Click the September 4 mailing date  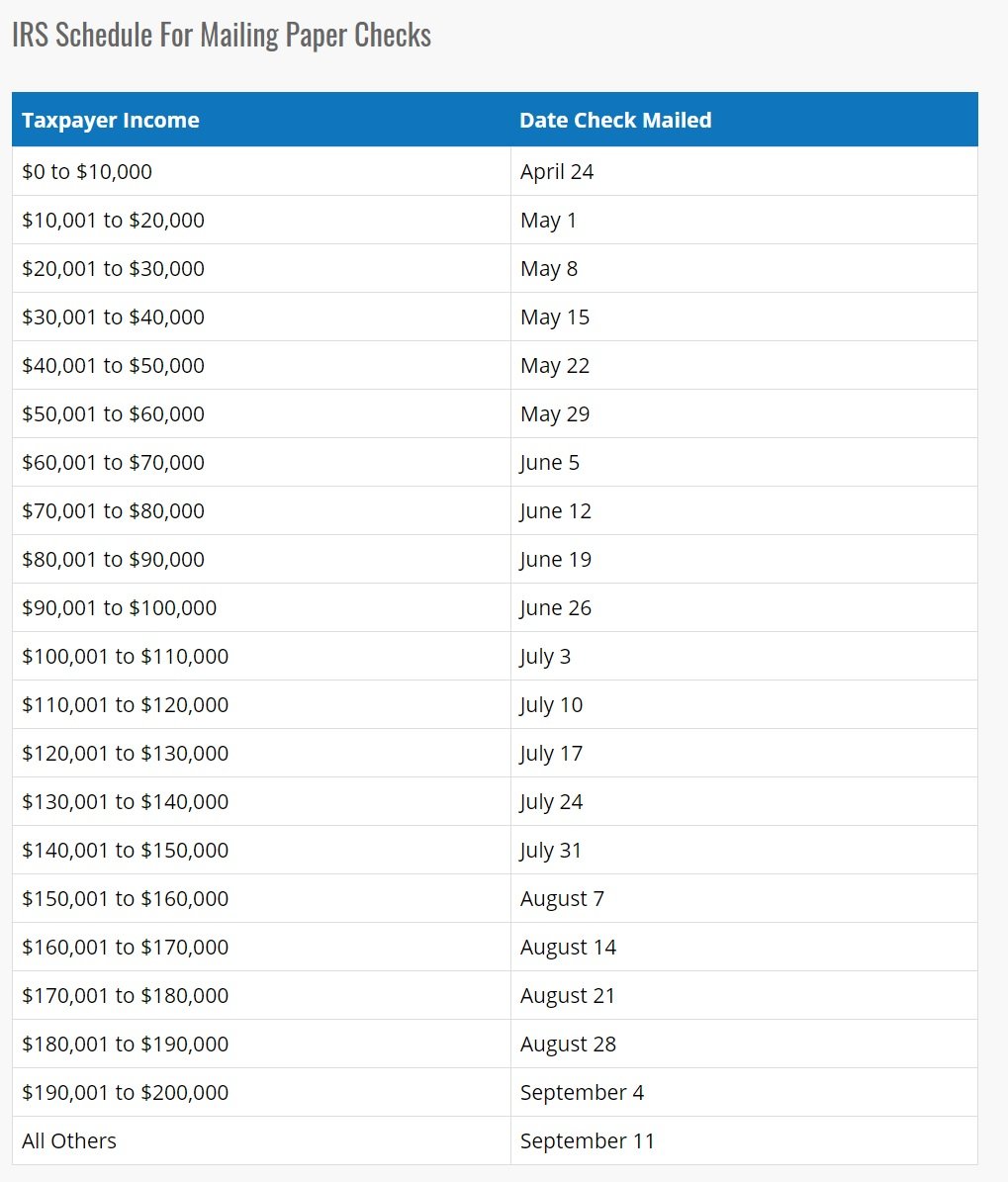tap(582, 1093)
